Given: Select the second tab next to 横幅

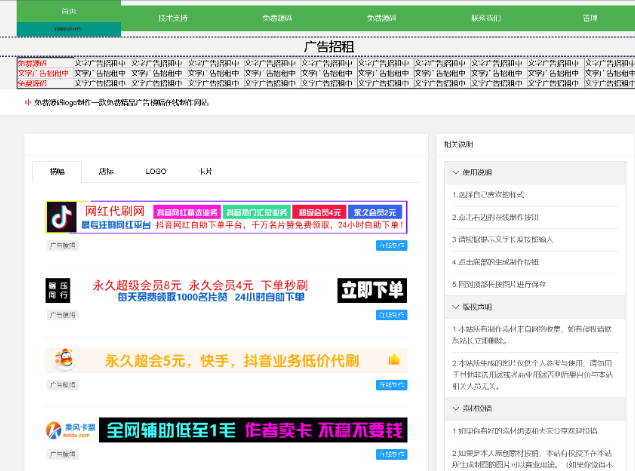Looking at the screenshot, I should pyautogui.click(x=106, y=172).
